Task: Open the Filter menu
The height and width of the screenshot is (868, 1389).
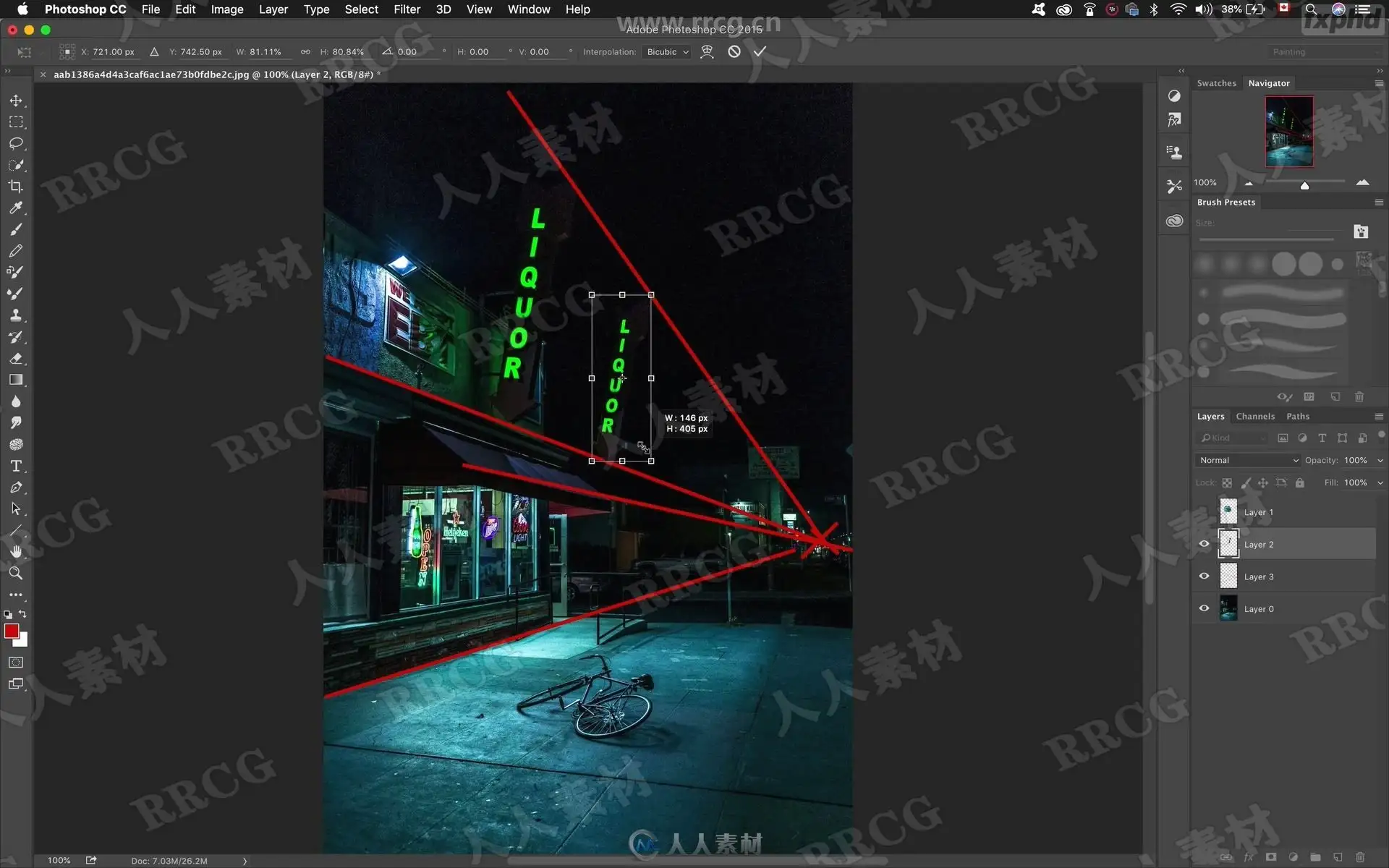Action: point(407,9)
